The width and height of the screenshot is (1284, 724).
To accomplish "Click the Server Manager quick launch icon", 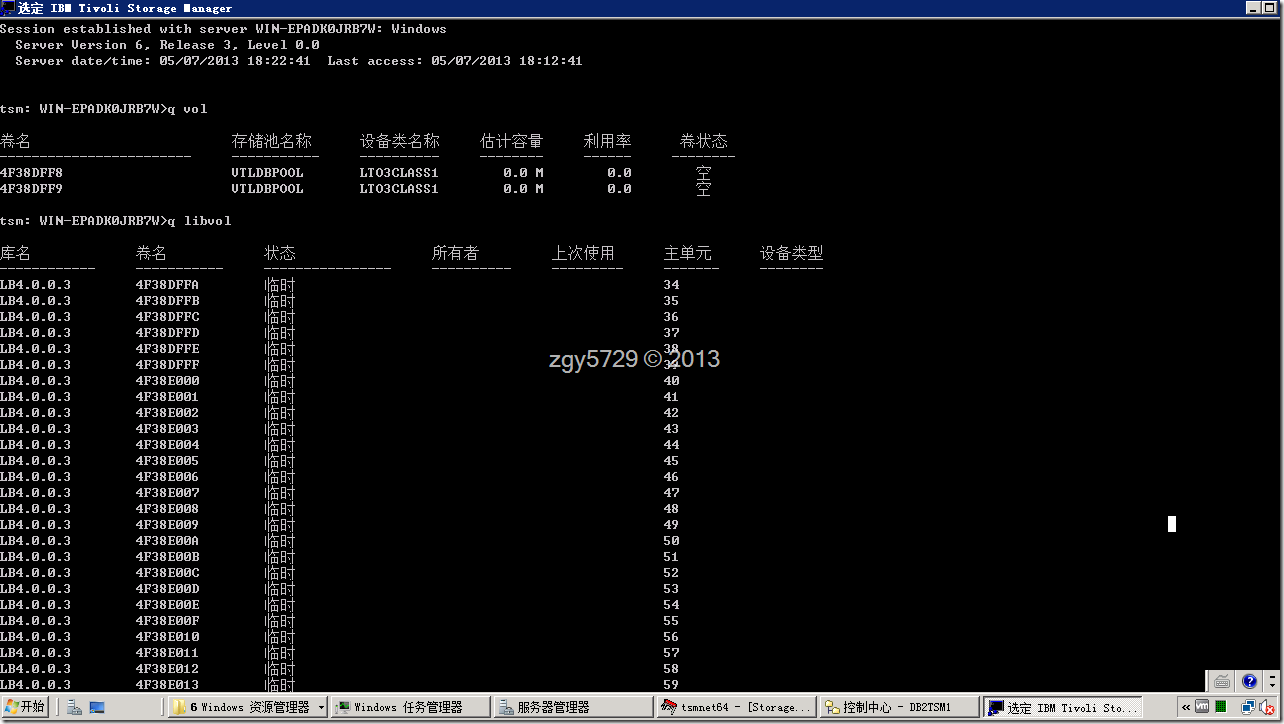I will coord(75,707).
